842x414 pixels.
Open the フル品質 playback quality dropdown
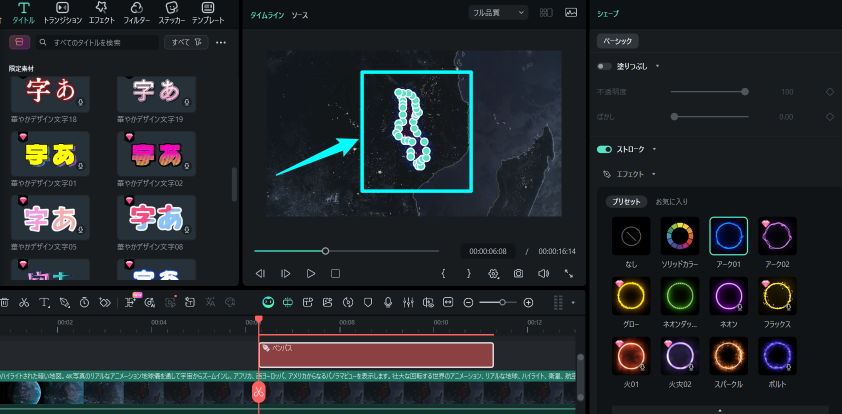click(499, 13)
